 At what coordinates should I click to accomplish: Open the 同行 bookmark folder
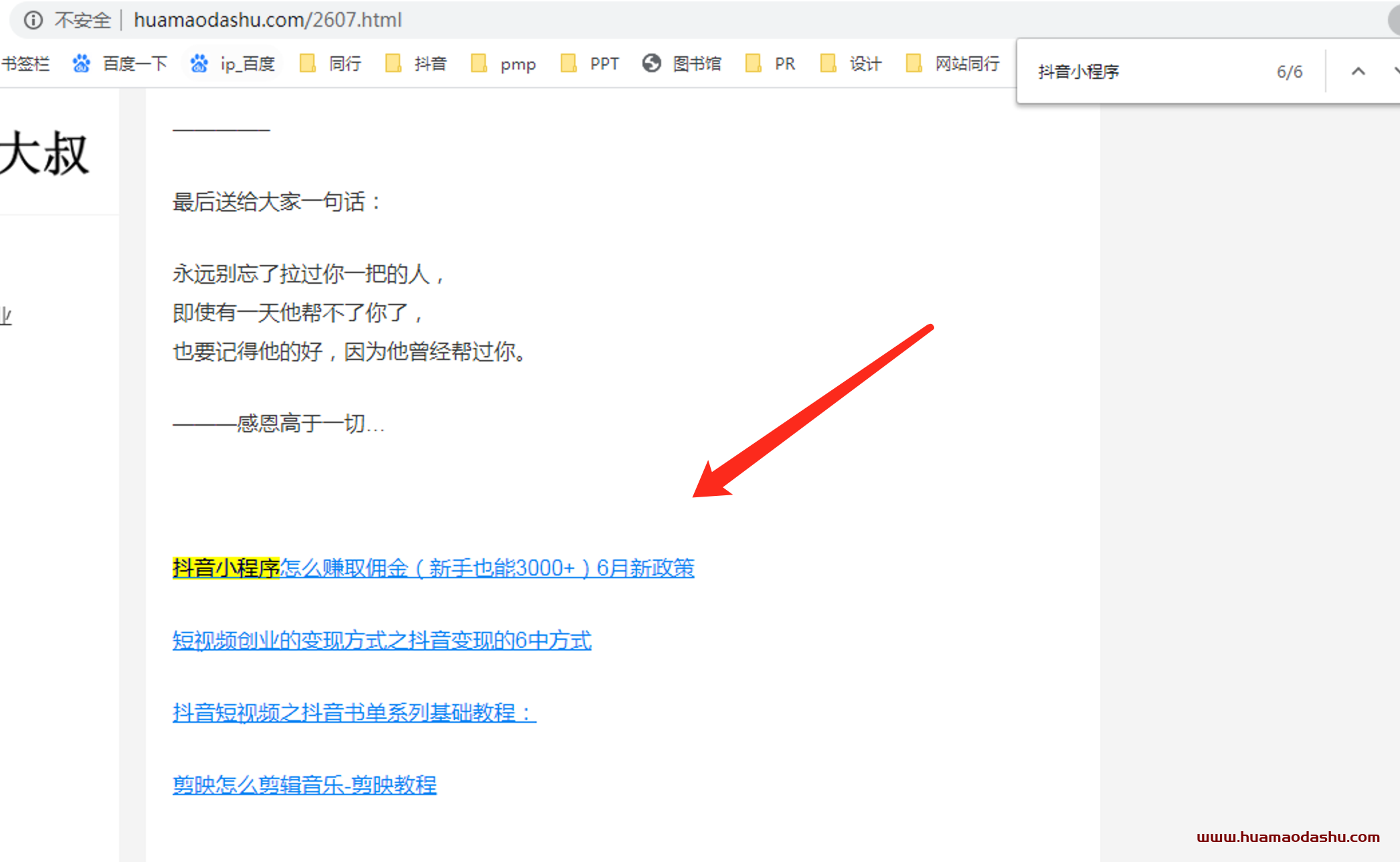(x=331, y=64)
